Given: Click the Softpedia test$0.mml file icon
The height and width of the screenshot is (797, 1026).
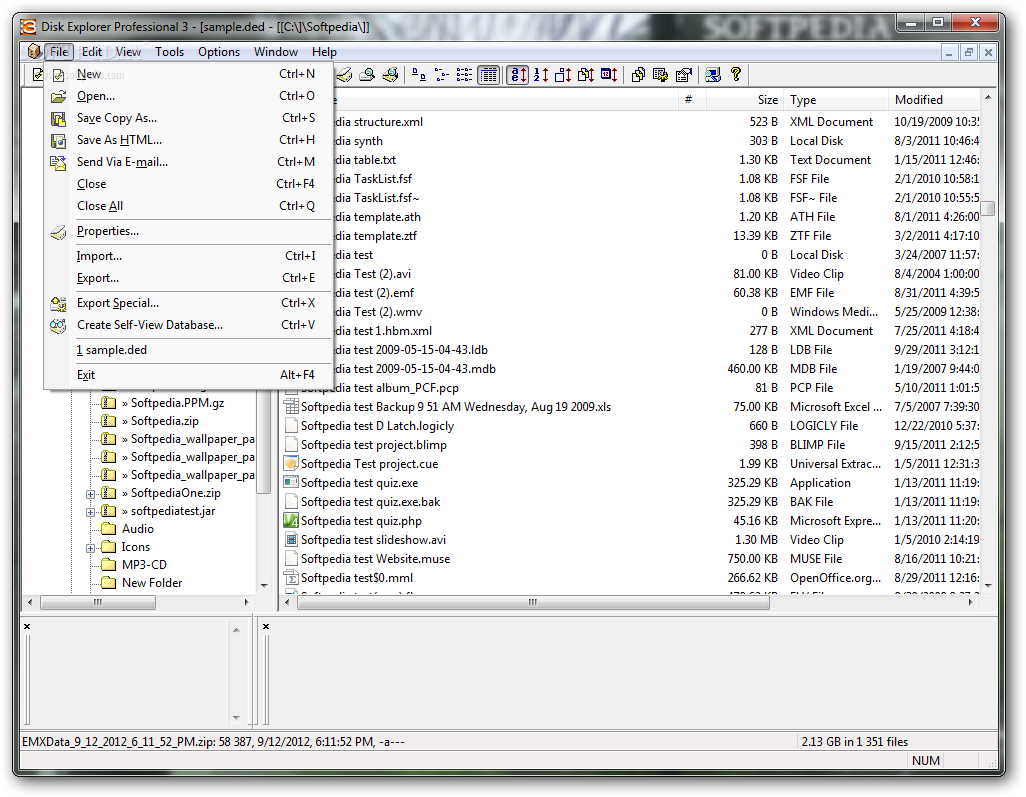Looking at the screenshot, I should click(291, 578).
